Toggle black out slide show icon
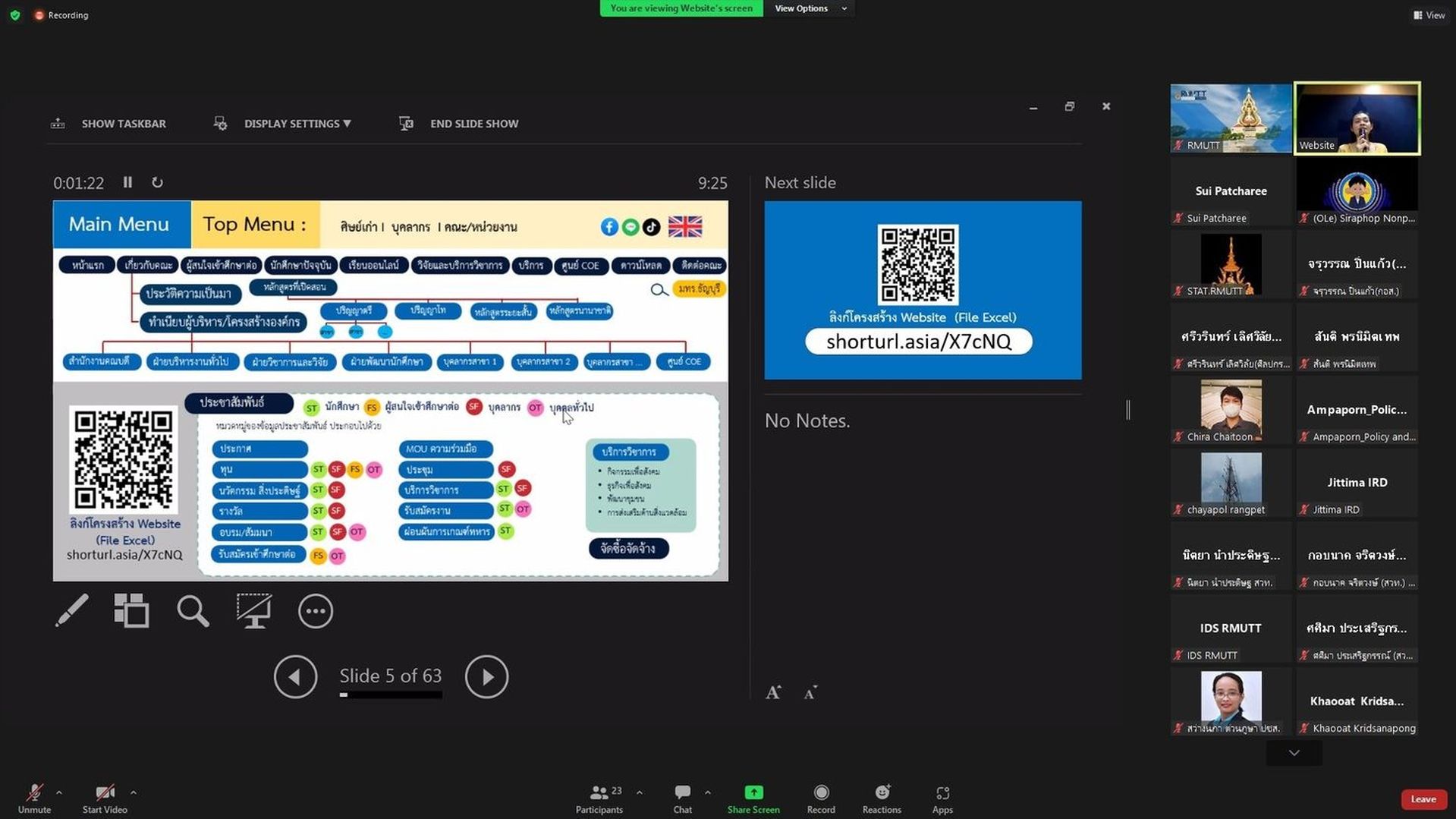Screen dimensions: 1456x819 click(253, 611)
